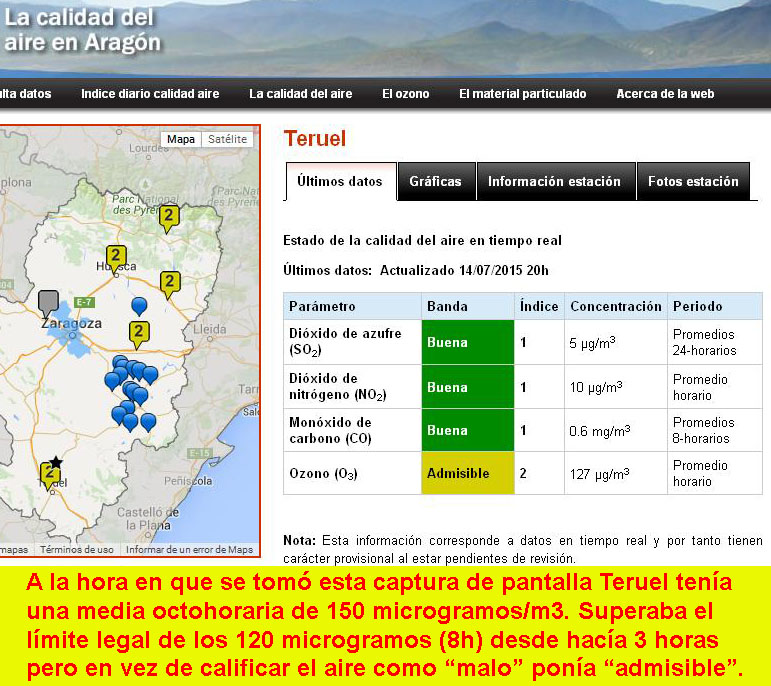Click the '0.6 mg/m3' concentration value
Viewport: 771px width, 686px height.
click(x=599, y=431)
